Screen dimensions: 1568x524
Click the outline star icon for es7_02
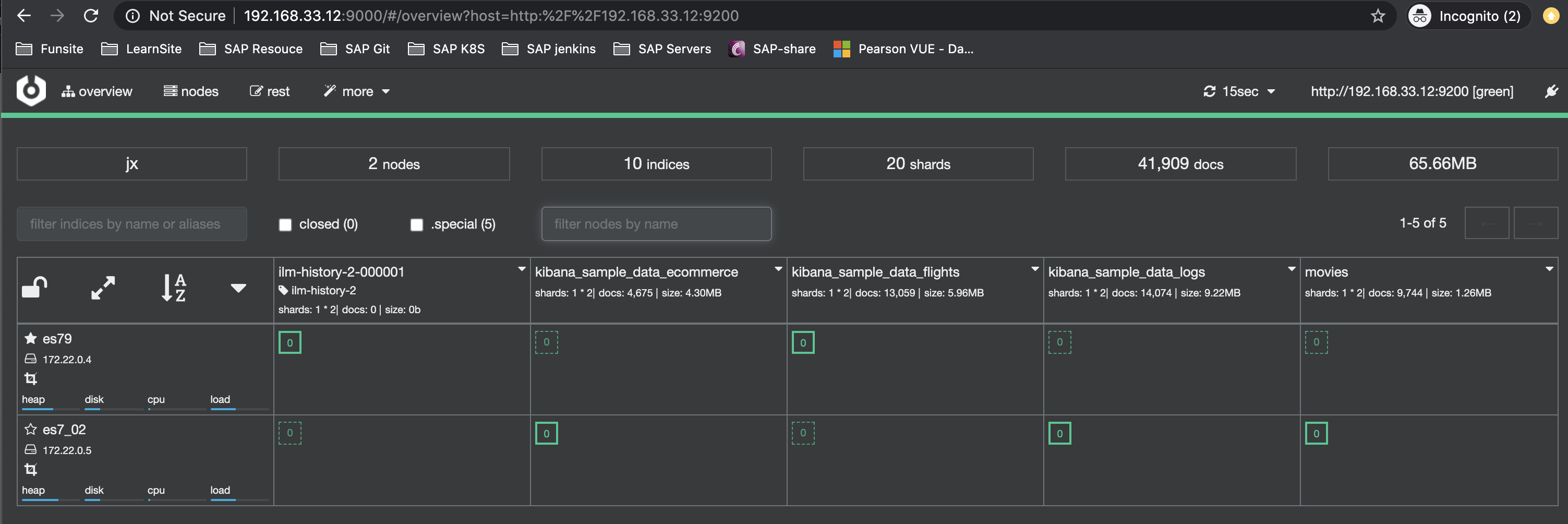click(30, 429)
